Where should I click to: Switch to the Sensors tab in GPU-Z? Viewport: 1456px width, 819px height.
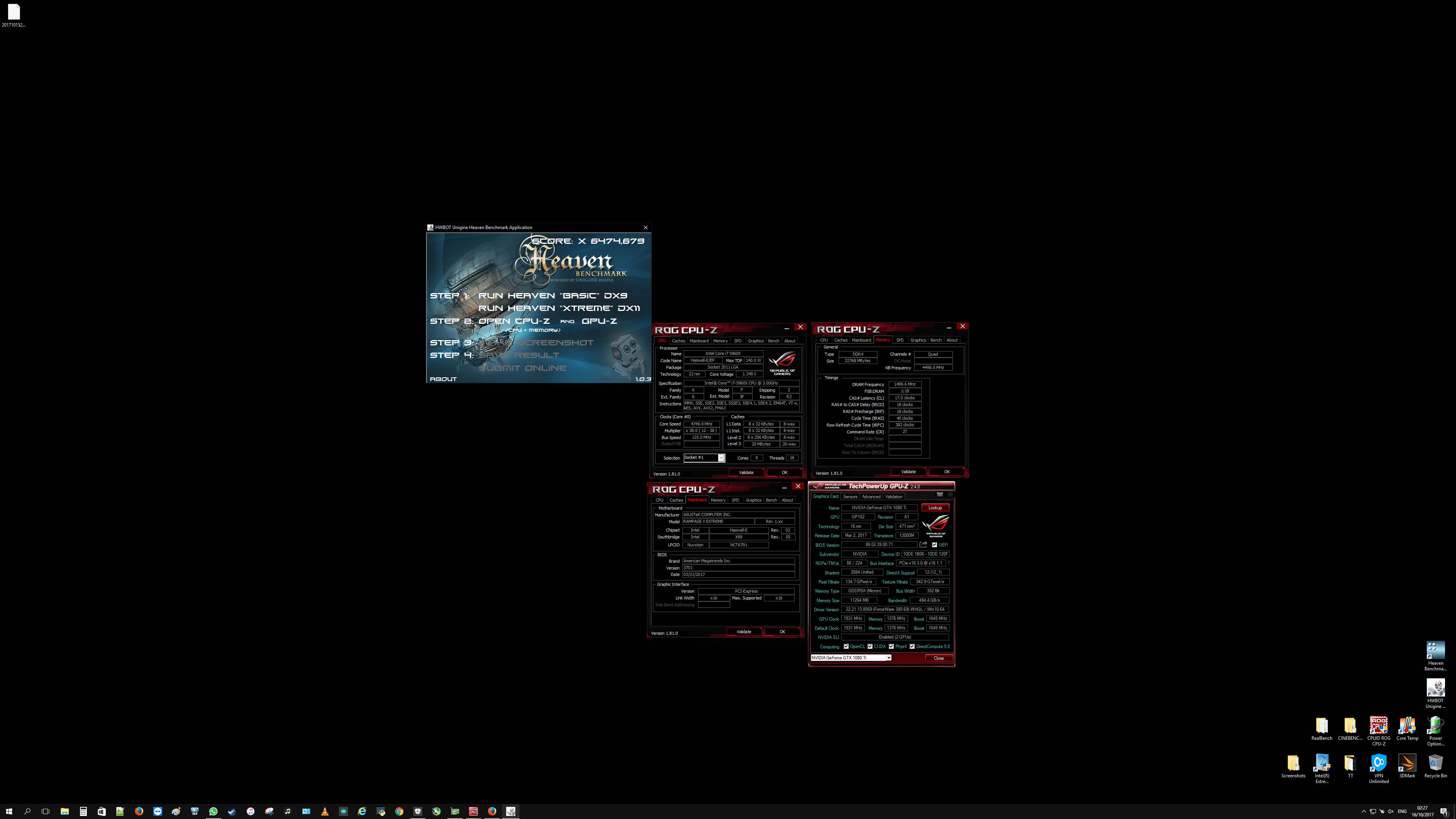pyautogui.click(x=850, y=497)
